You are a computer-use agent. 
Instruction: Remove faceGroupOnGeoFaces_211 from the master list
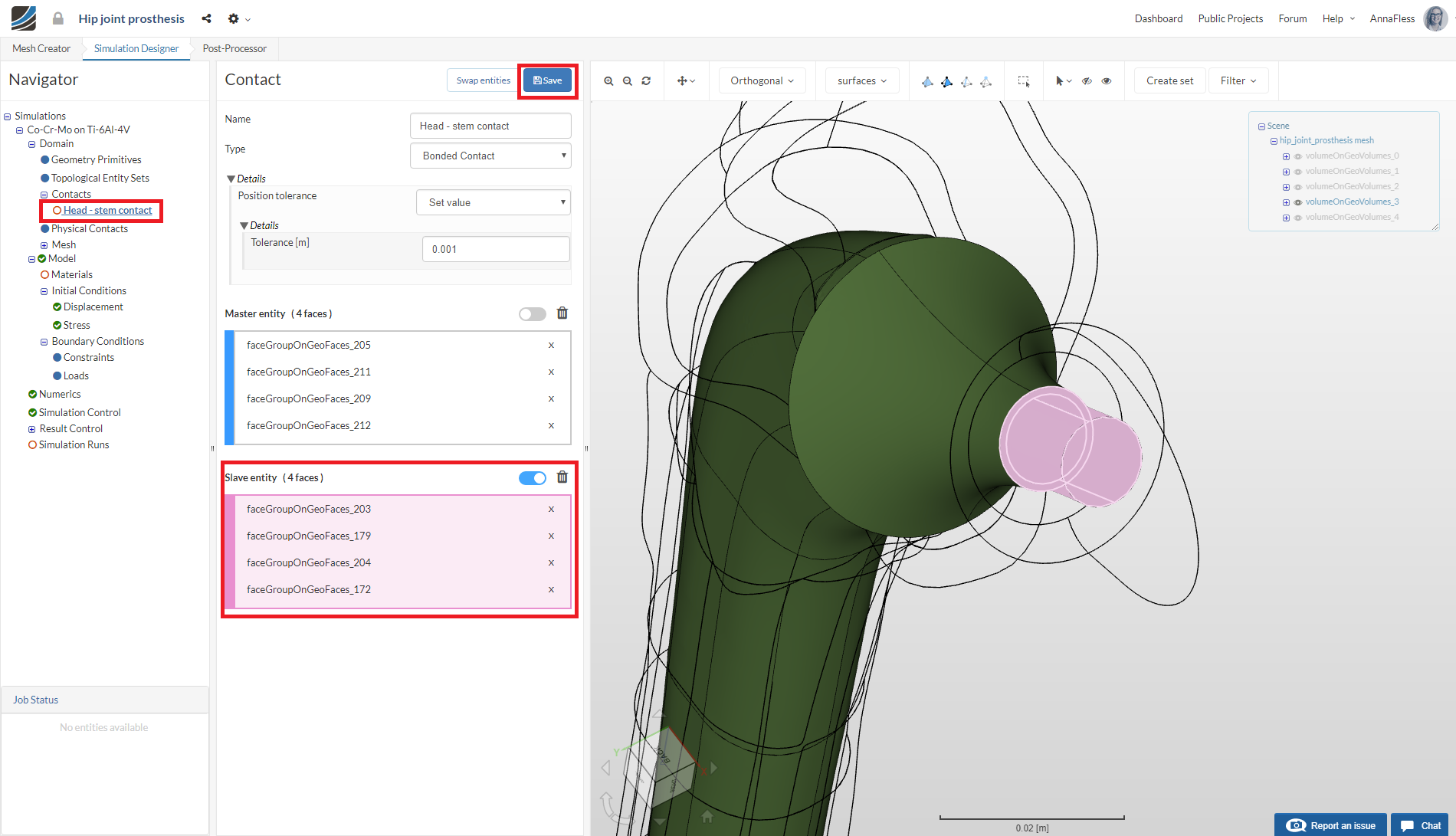click(551, 372)
